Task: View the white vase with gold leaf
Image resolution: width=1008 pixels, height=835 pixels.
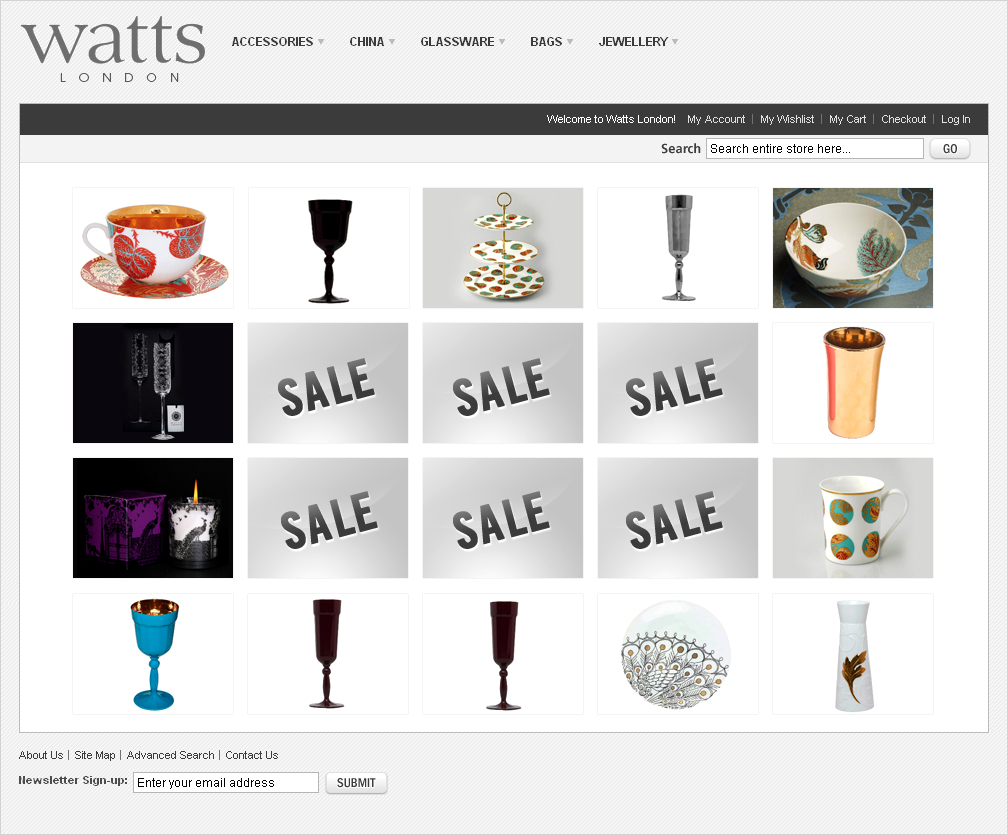Action: (x=852, y=654)
